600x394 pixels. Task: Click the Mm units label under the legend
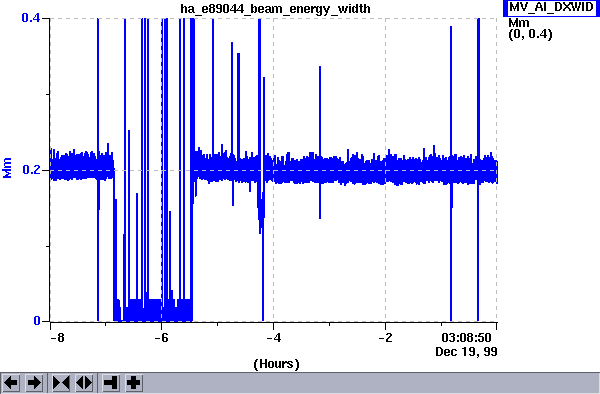pos(518,23)
